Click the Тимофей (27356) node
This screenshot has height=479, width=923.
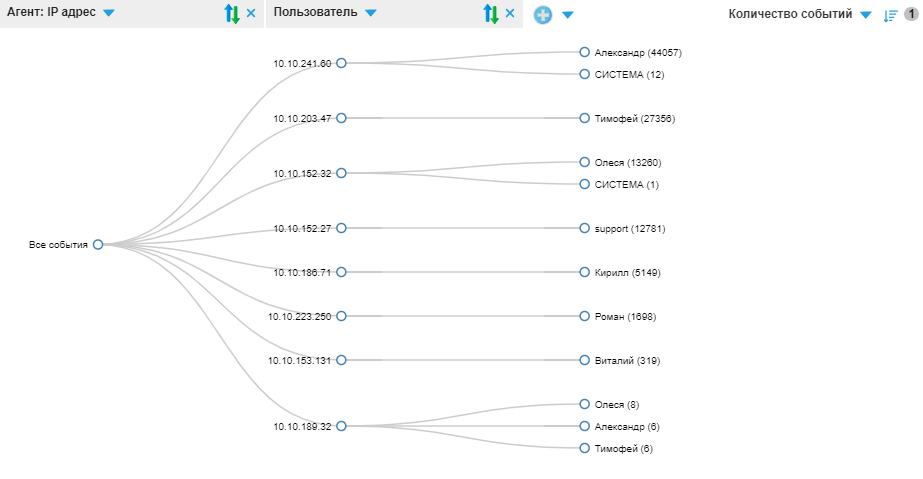tap(585, 118)
